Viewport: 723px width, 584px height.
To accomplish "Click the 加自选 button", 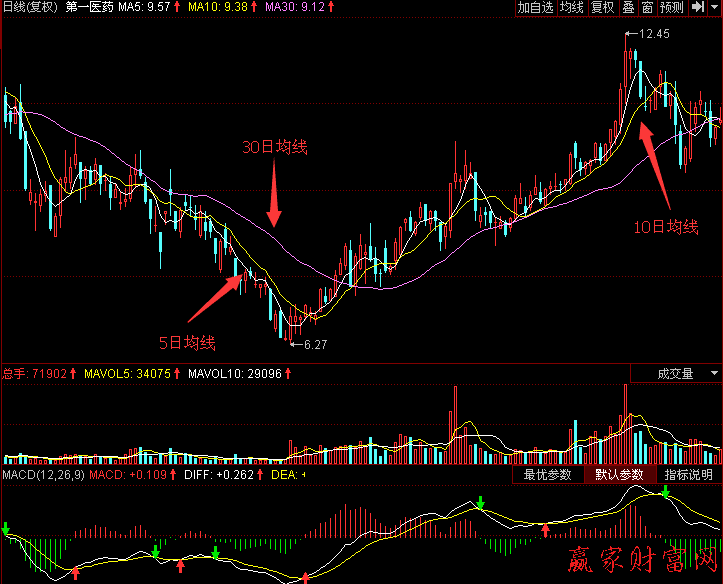I will [535, 8].
